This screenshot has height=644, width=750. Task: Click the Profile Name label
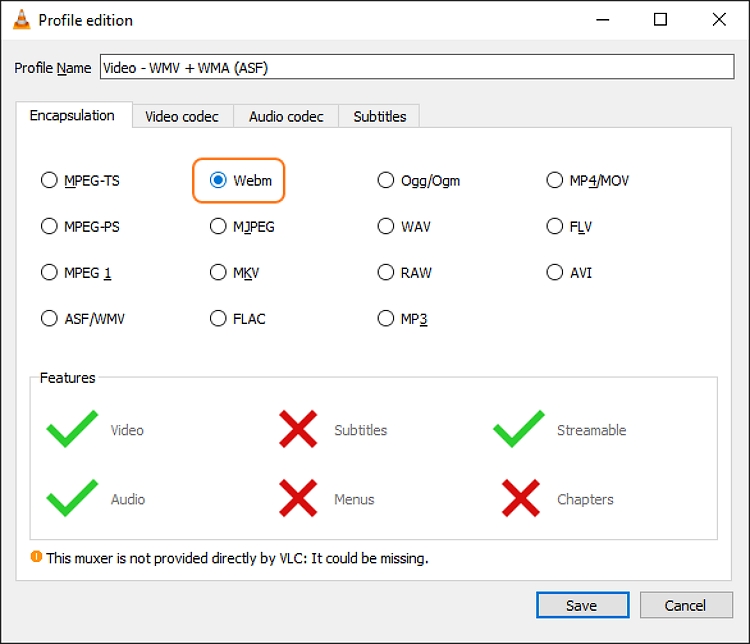[x=53, y=68]
